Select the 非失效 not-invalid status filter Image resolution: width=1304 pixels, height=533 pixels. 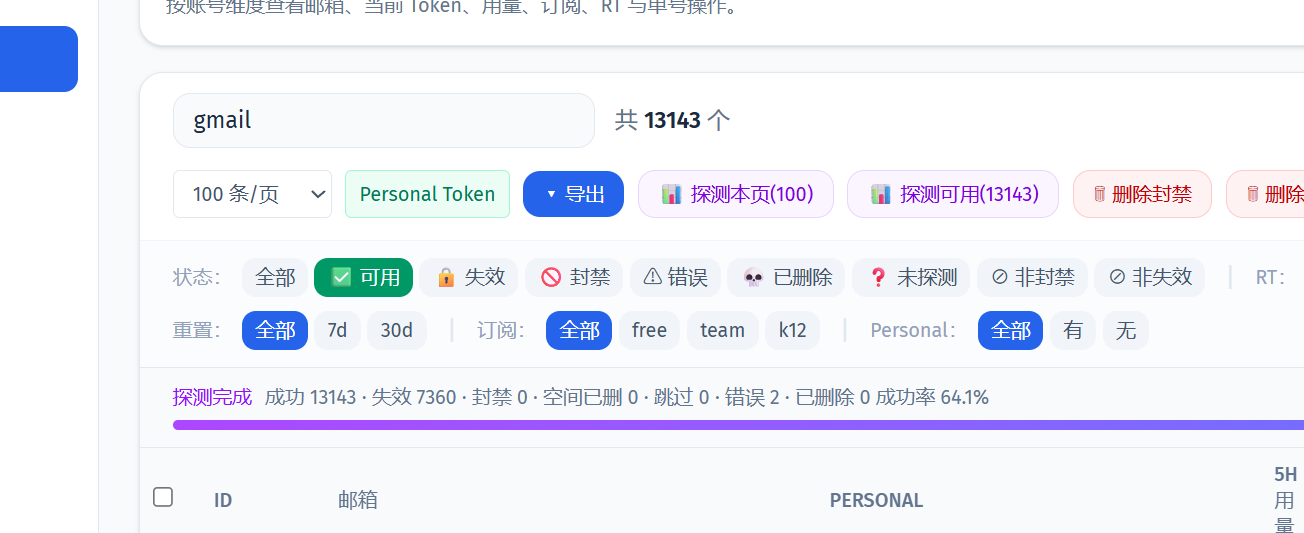coord(1150,277)
